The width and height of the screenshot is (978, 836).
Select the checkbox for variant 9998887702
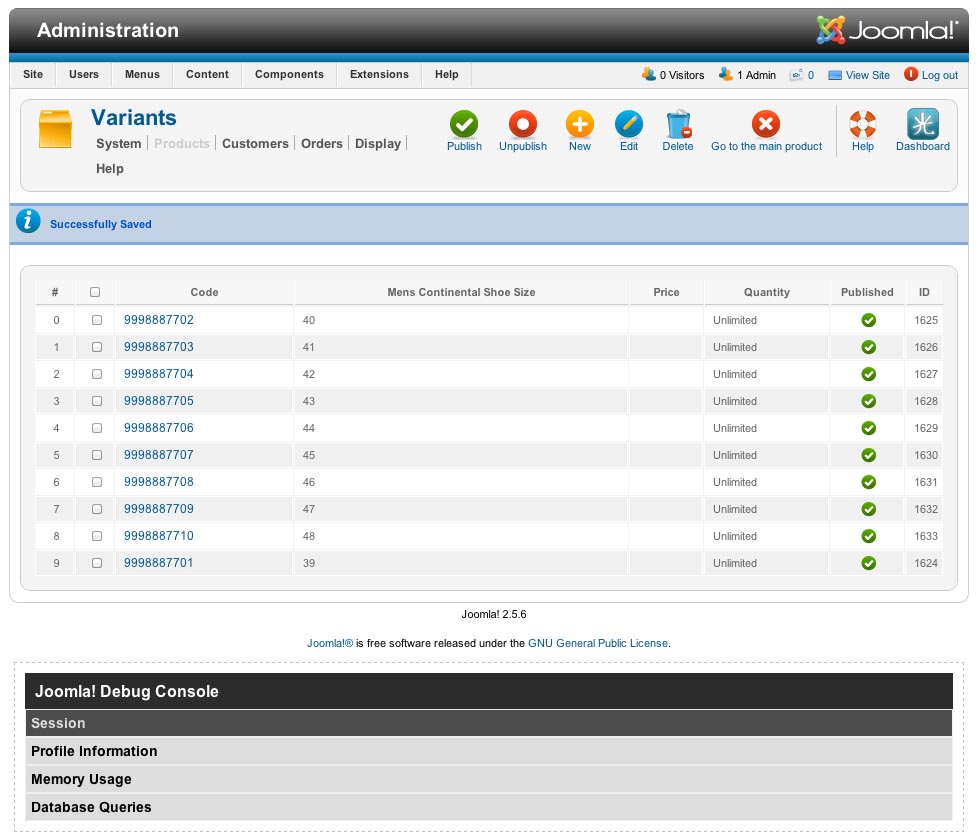coord(97,320)
